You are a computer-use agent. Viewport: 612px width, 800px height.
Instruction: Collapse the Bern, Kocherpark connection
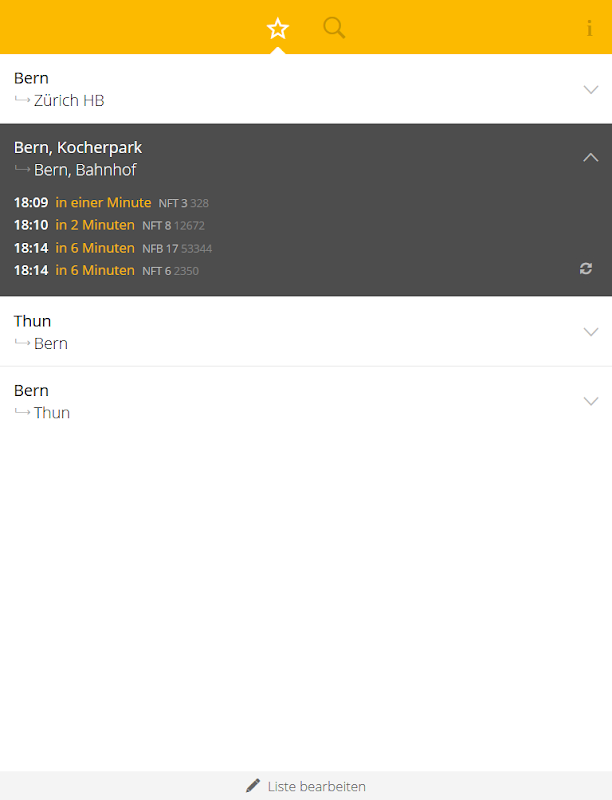pyautogui.click(x=590, y=157)
